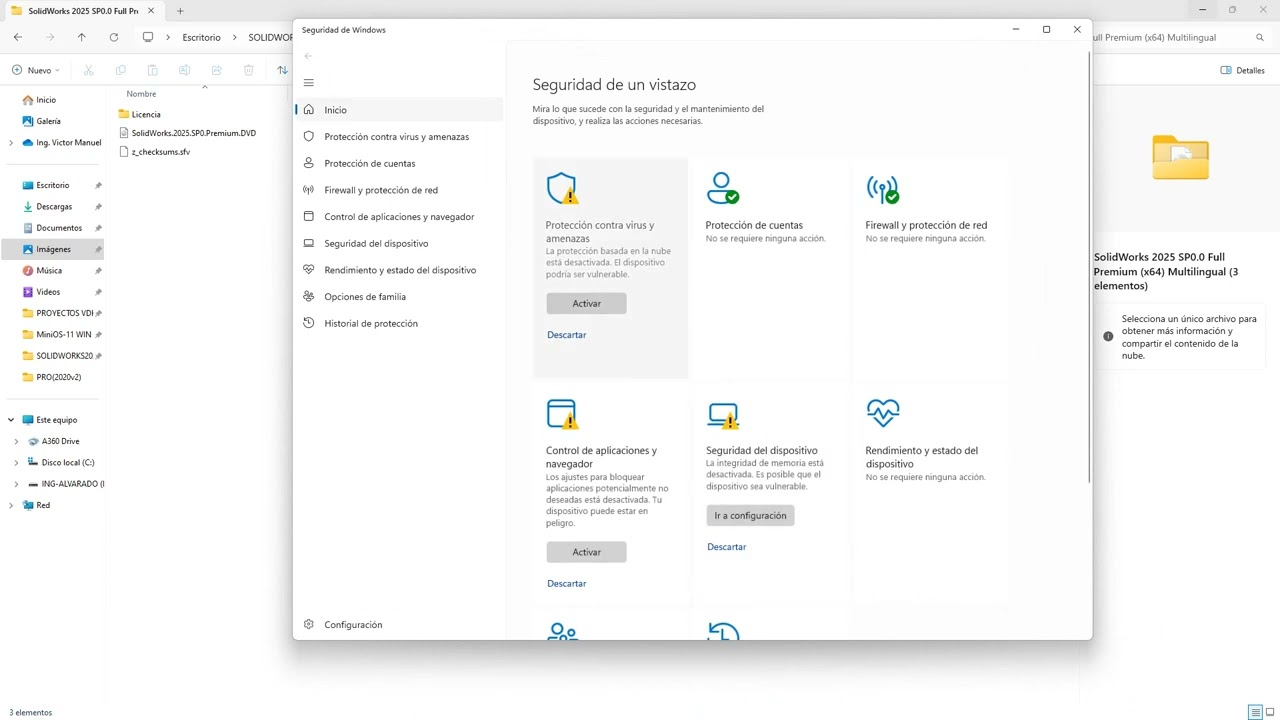Click the Share icon in File Explorer toolbar
The height and width of the screenshot is (720, 1280).
point(216,70)
